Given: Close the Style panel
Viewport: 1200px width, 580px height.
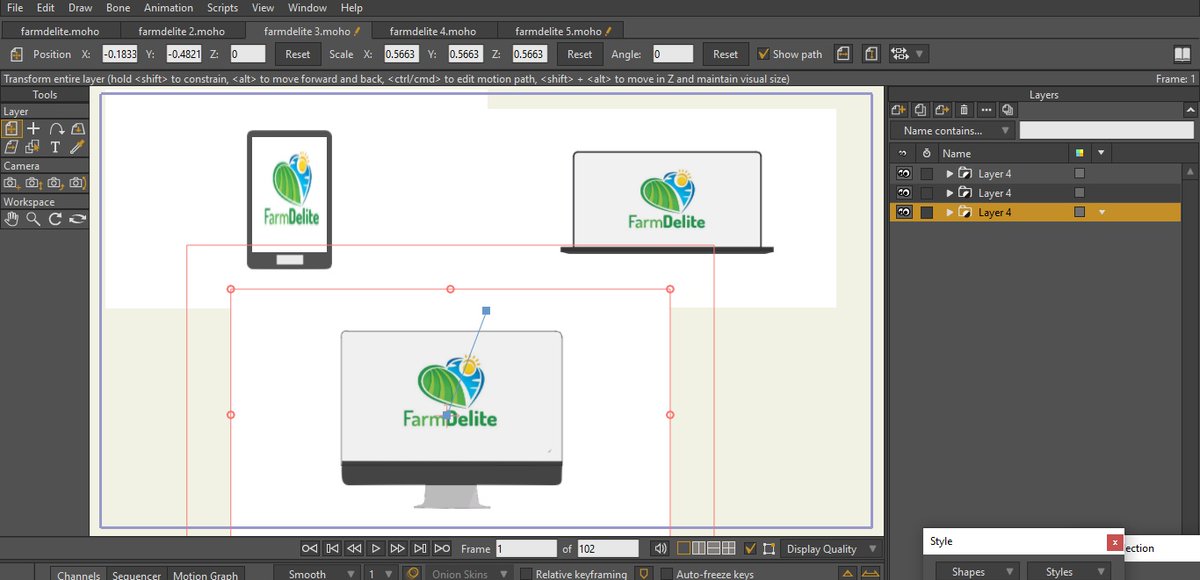Looking at the screenshot, I should coord(1114,542).
